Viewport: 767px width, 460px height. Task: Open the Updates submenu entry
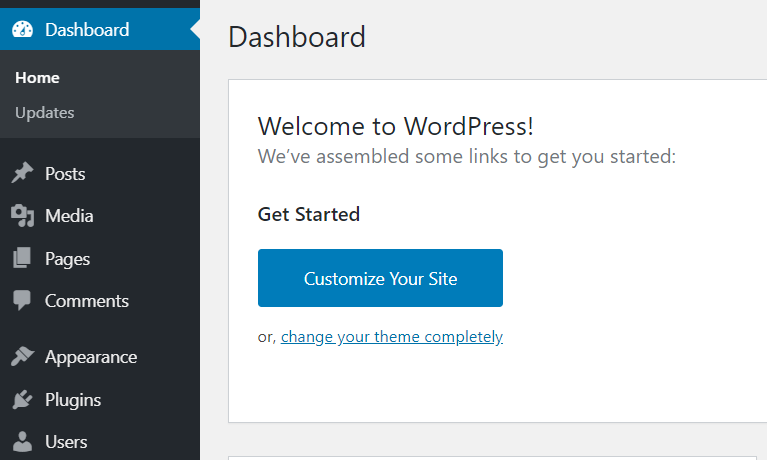[45, 113]
